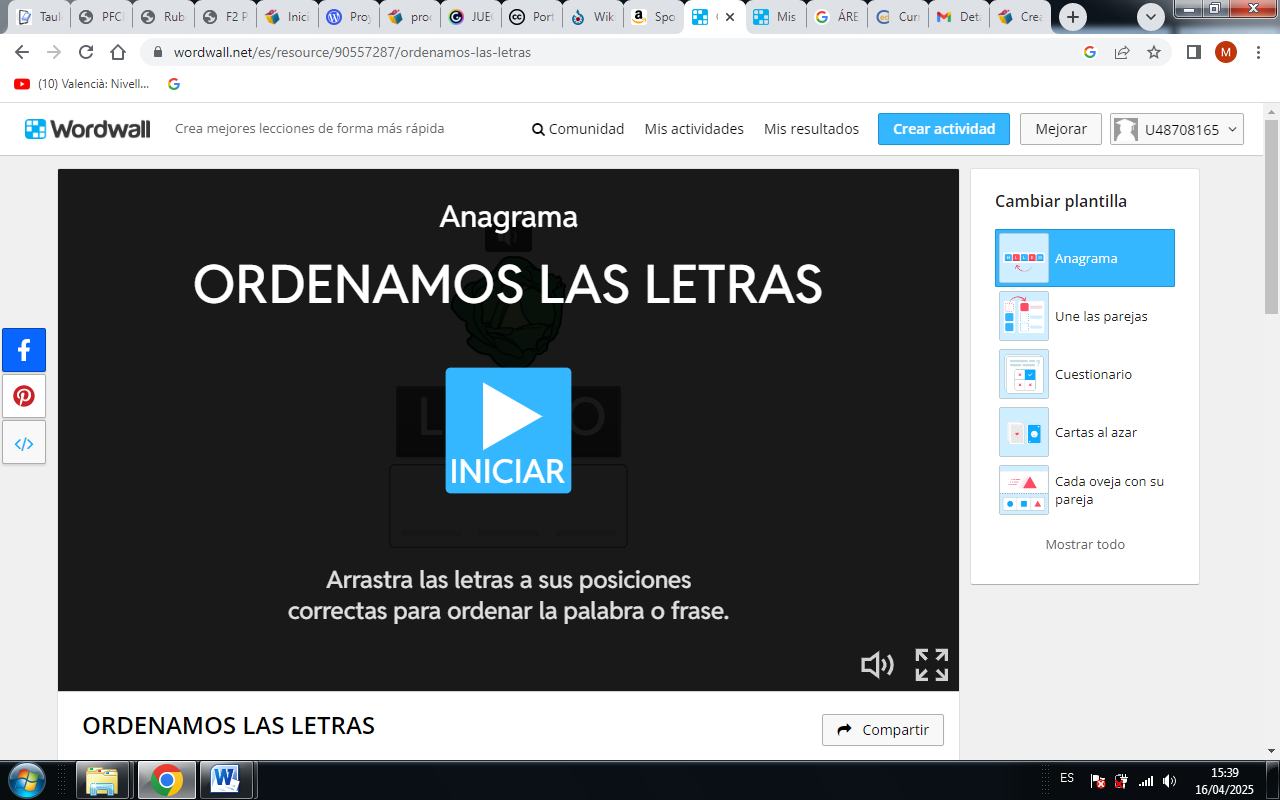Open Mis actividades menu item
1280x800 pixels.
694,129
